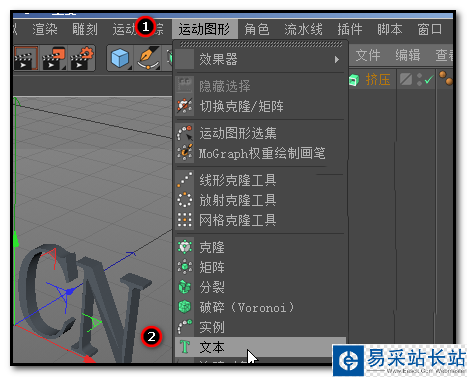Click the 分裂 fracture icon
This screenshot has height=377, width=467.
point(184,287)
